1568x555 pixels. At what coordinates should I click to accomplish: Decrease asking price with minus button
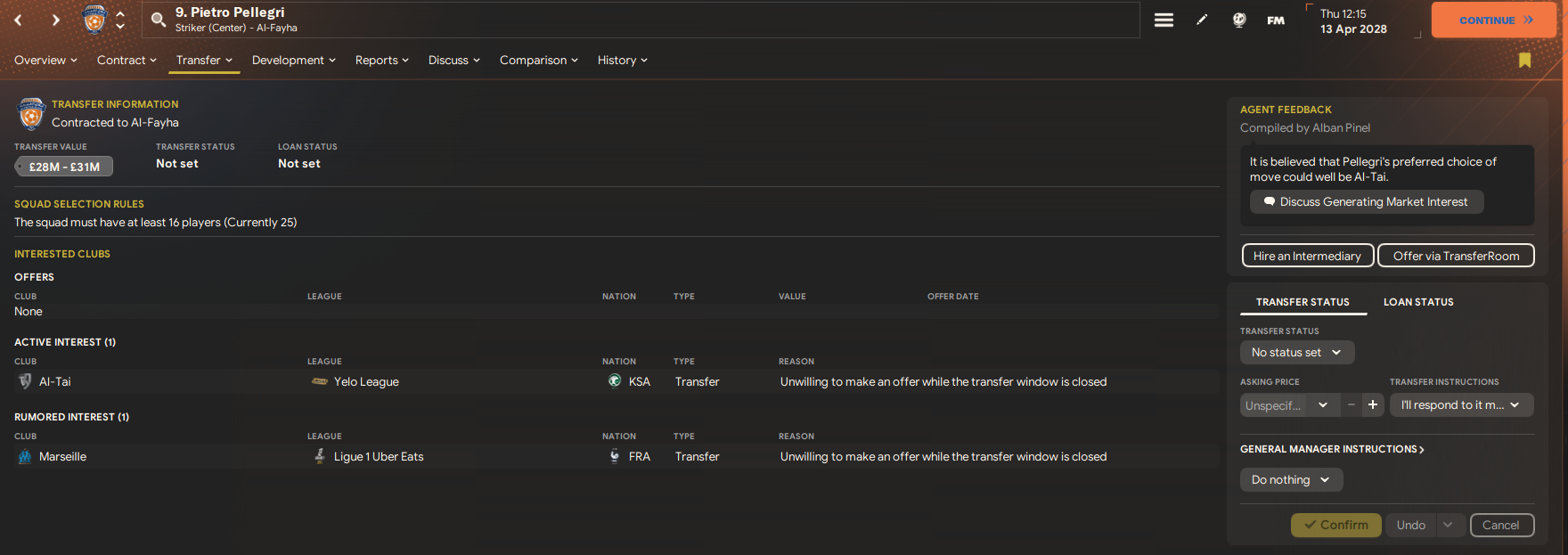click(x=1351, y=404)
